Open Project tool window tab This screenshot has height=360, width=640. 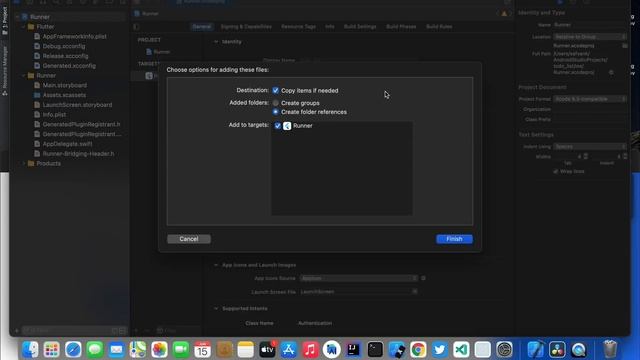tap(4, 21)
